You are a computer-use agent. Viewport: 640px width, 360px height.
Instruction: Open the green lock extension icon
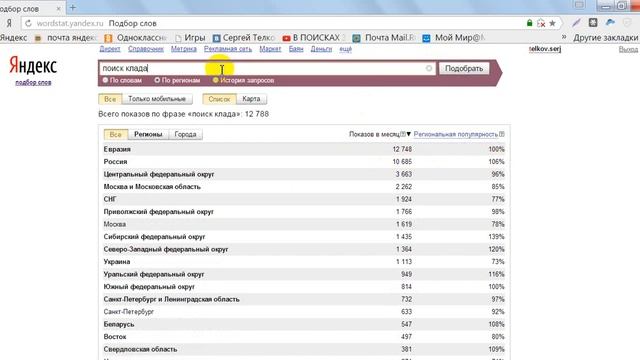529,23
